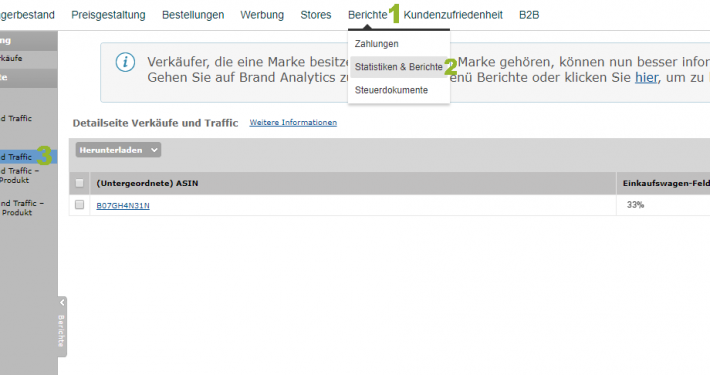Screen dimensions: 710x375
Task: Go to Bestellungen in top navigation
Action: pyautogui.click(x=193, y=15)
